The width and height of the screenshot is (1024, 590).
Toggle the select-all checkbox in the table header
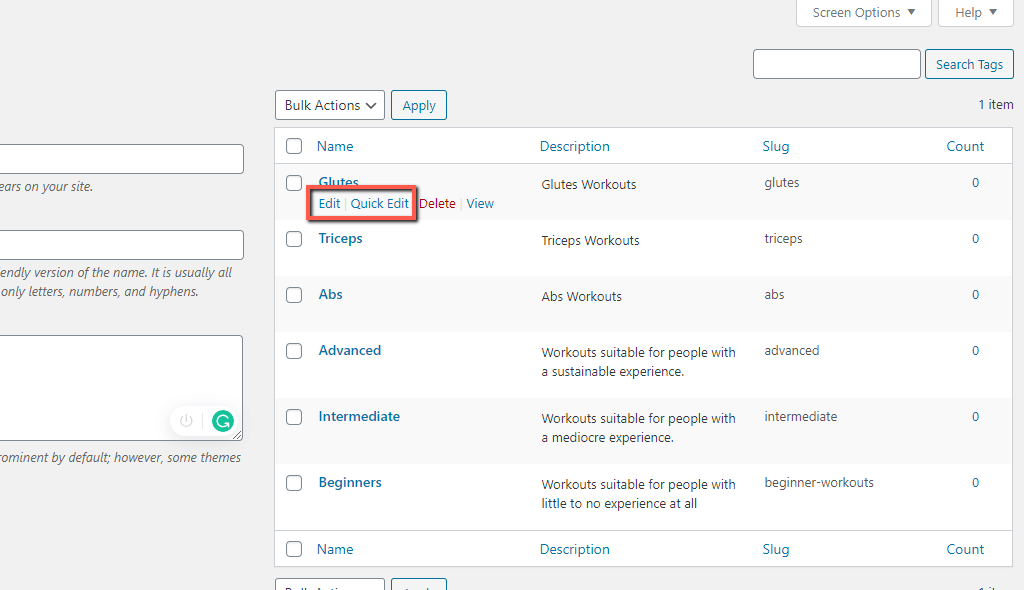[x=294, y=146]
